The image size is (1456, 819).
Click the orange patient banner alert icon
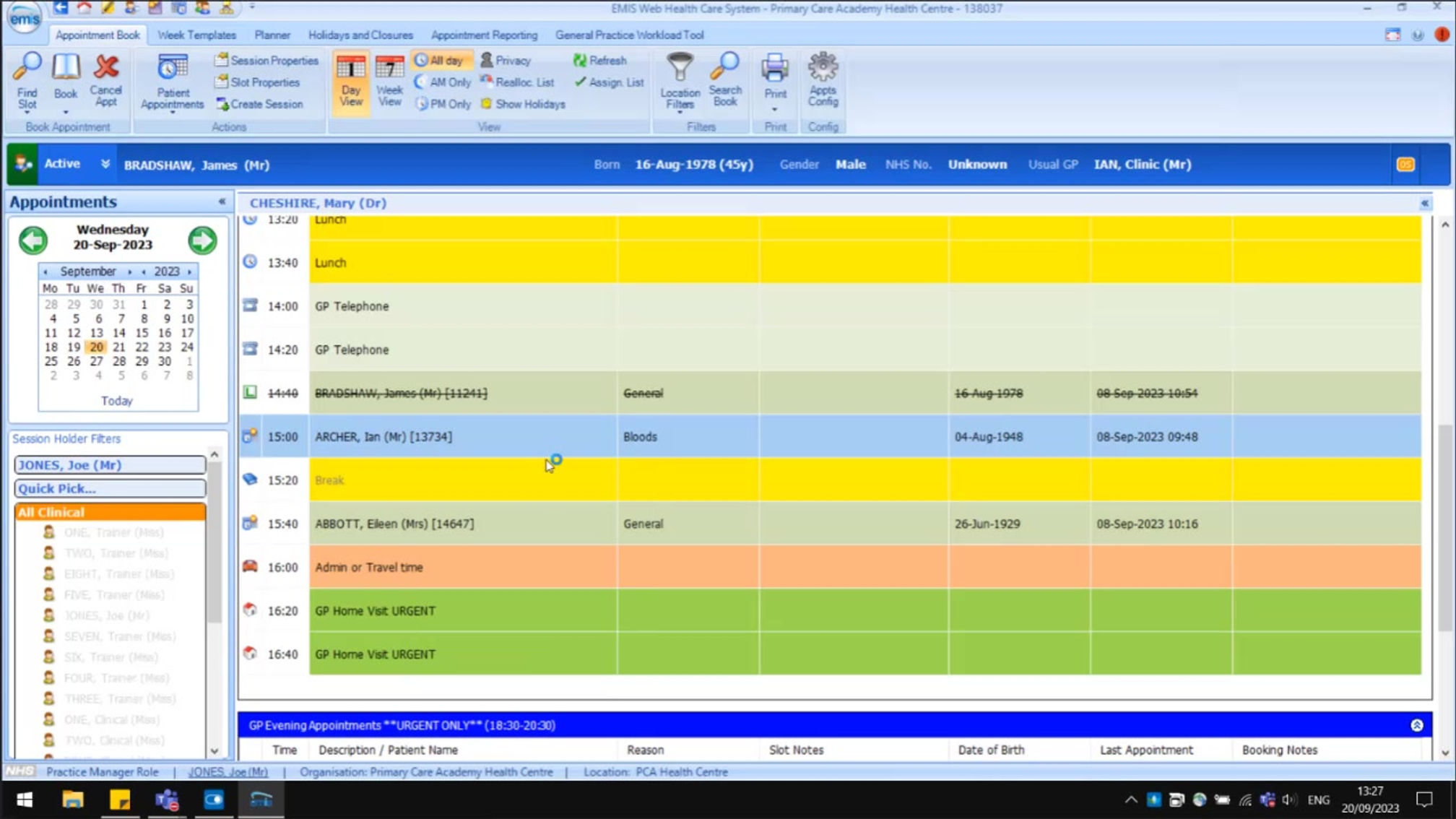pyautogui.click(x=1405, y=165)
